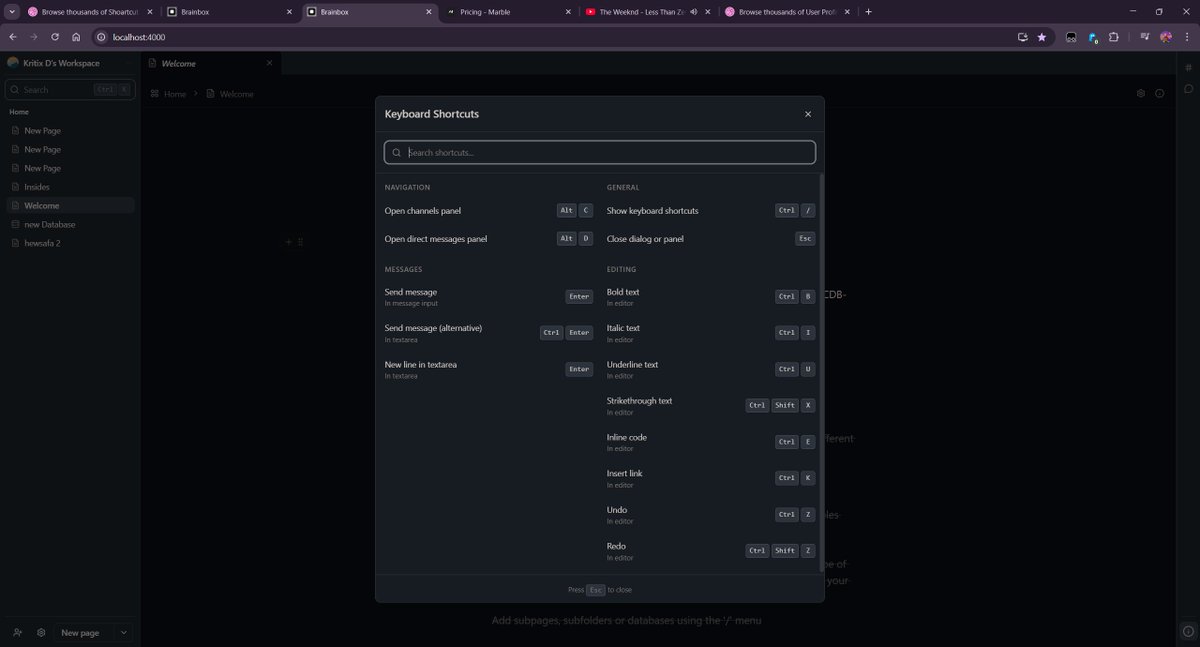The height and width of the screenshot is (647, 1200).
Task: Open the Chrome profile avatar
Action: click(1166, 37)
